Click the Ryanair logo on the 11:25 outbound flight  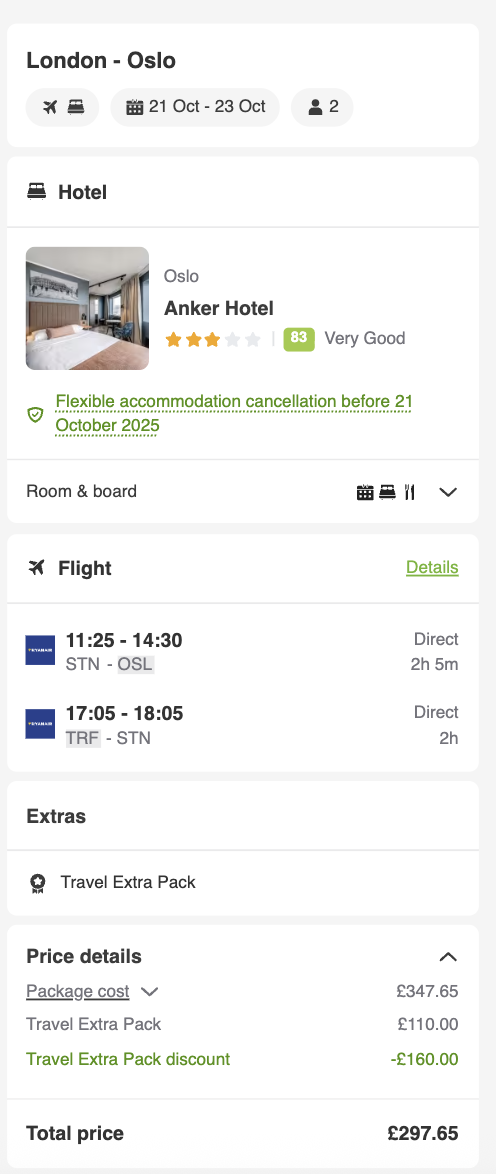coord(40,651)
